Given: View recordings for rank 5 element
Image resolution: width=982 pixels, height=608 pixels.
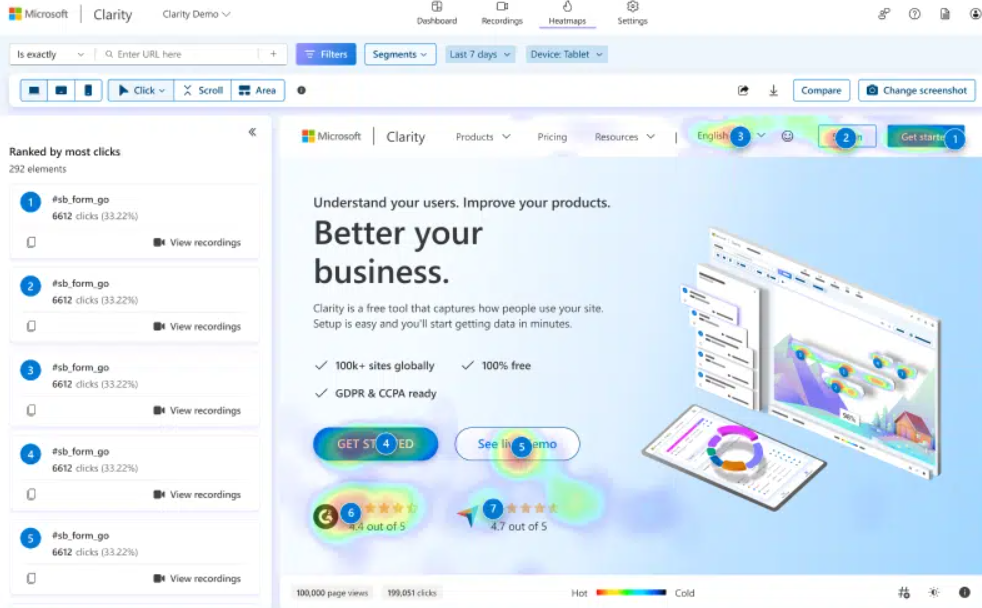Looking at the screenshot, I should point(197,579).
